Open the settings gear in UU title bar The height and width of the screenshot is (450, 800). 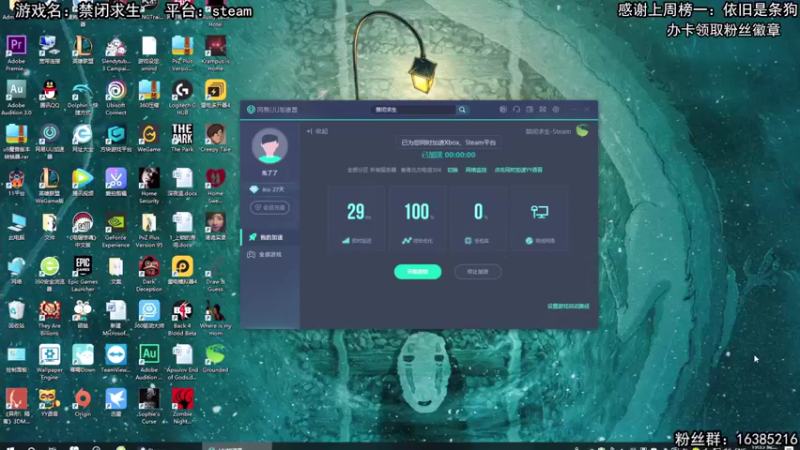pos(556,110)
